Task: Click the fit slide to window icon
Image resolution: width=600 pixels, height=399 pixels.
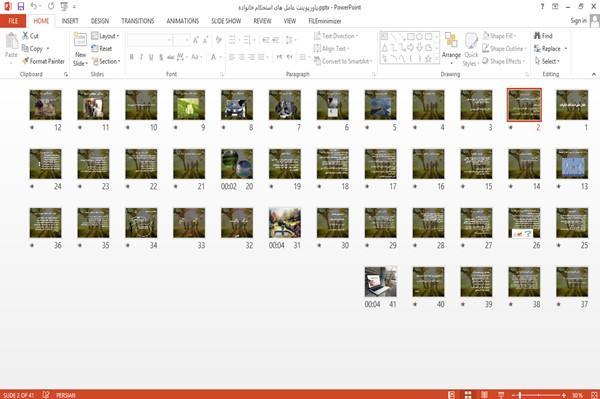Action: 594,395
